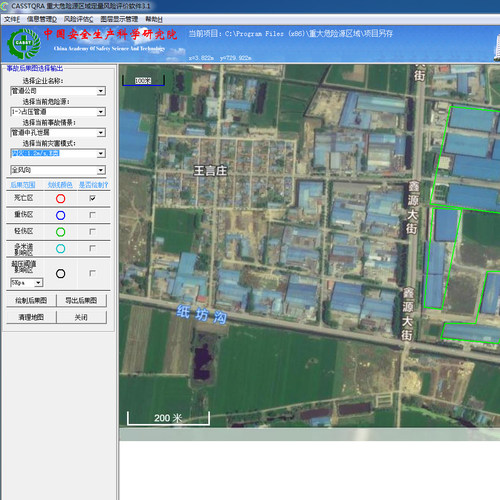The width and height of the screenshot is (500, 500).
Task: Click the 王言庄 label on the map
Action: (x=210, y=171)
